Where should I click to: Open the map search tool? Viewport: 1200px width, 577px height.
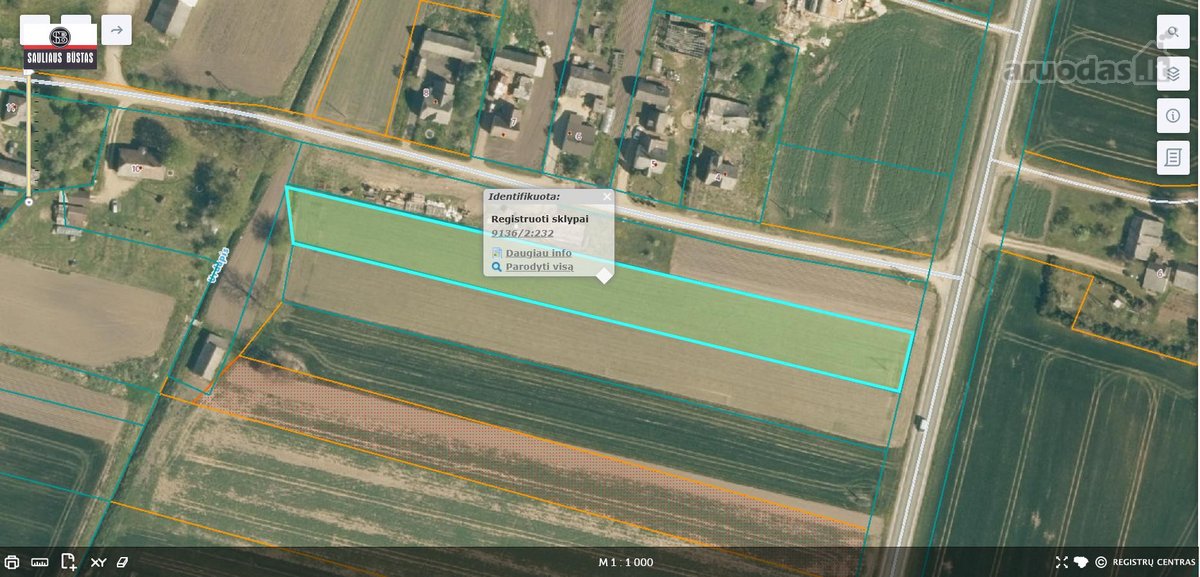1172,32
